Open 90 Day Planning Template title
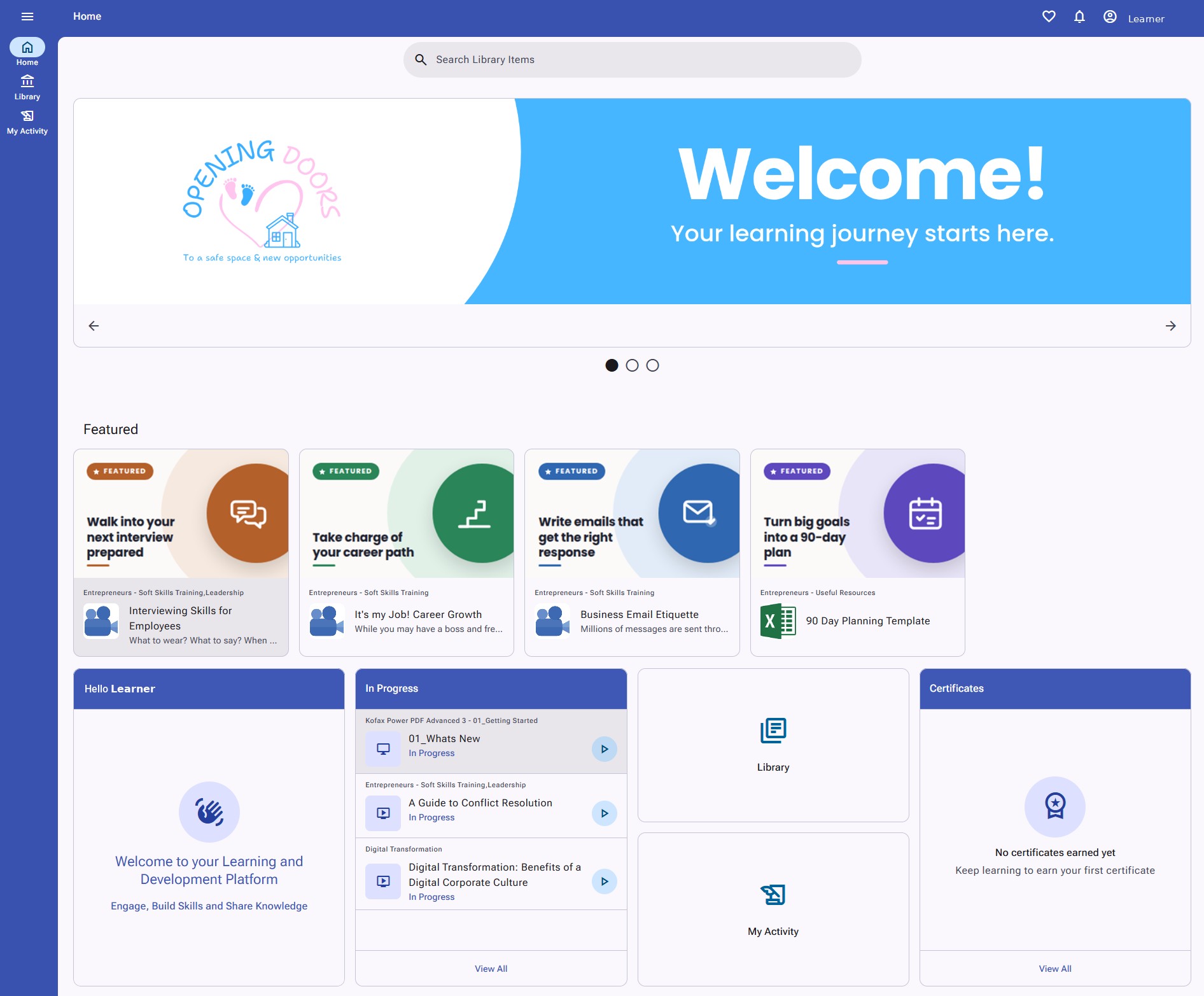Viewport: 1204px width, 996px height. 867,621
